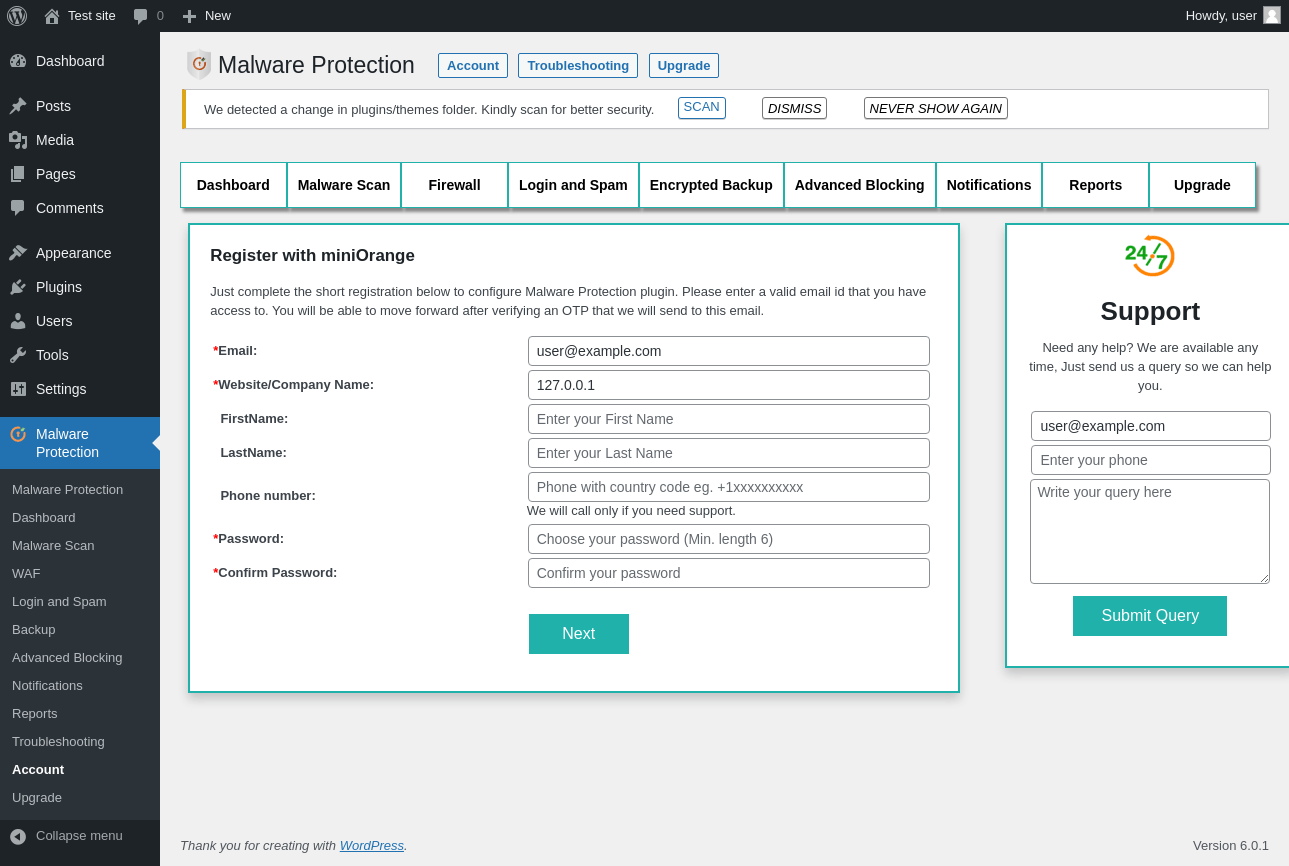Click Submit Query in Support panel

[1149, 616]
